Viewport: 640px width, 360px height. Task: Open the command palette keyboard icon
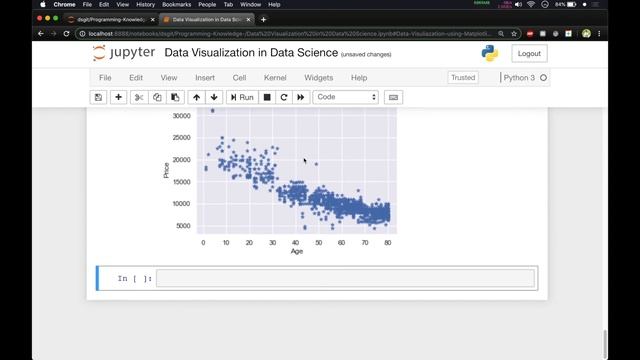click(x=393, y=97)
